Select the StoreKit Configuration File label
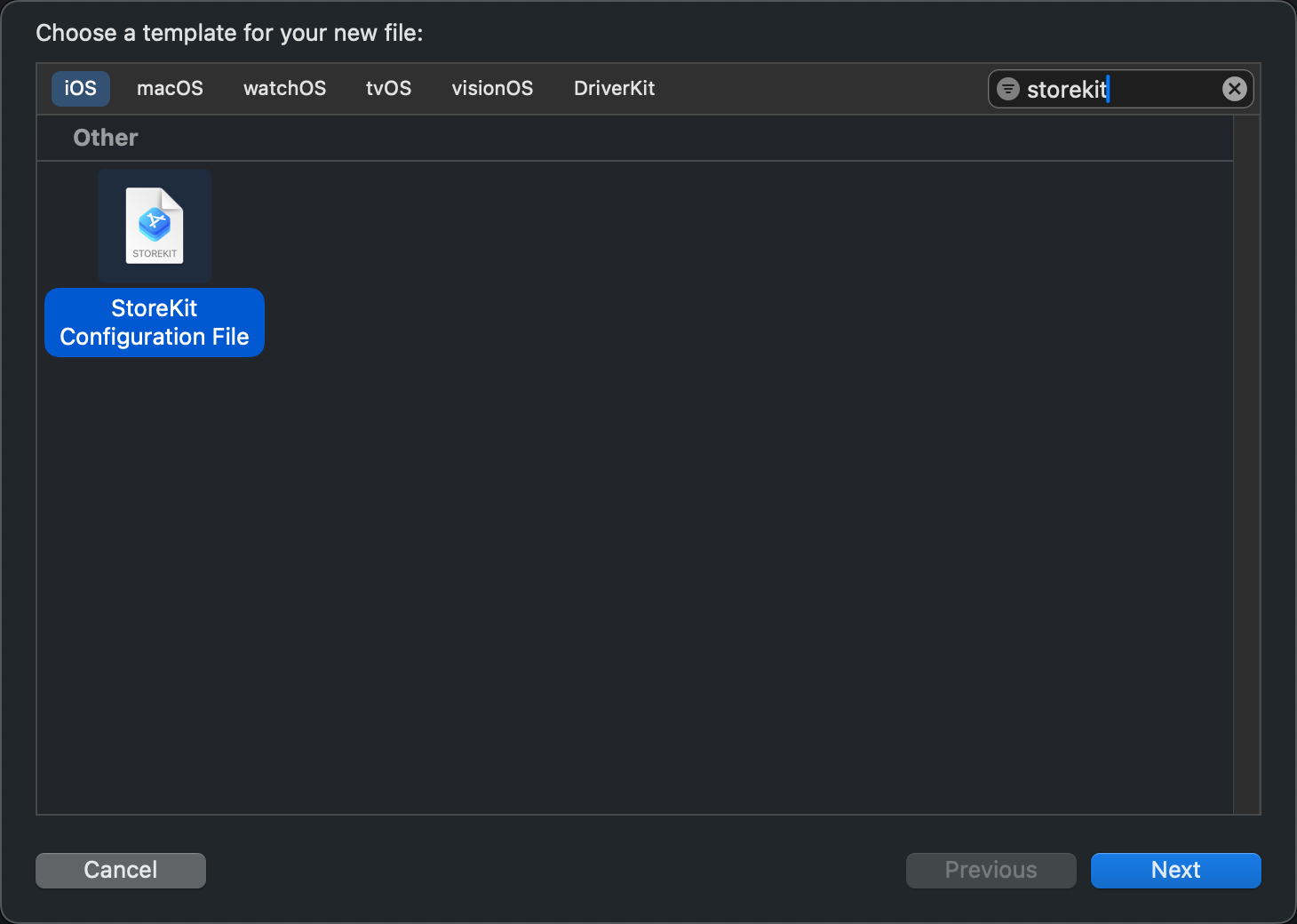This screenshot has height=924, width=1297. point(155,323)
